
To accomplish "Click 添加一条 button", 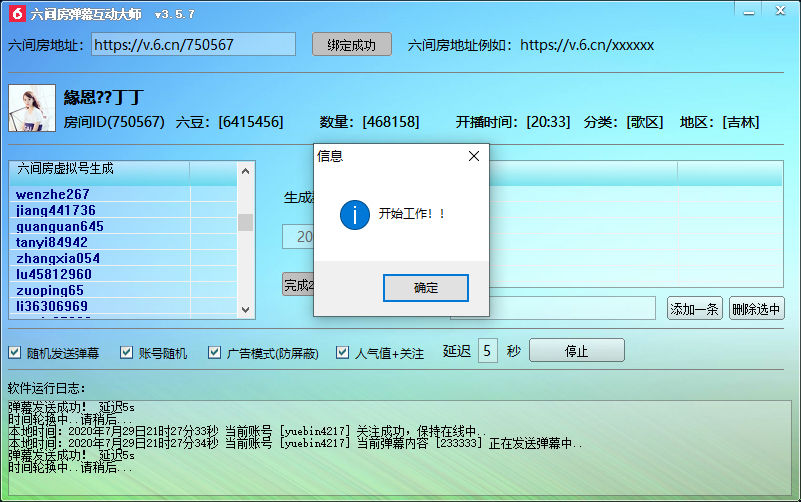I will 694,308.
